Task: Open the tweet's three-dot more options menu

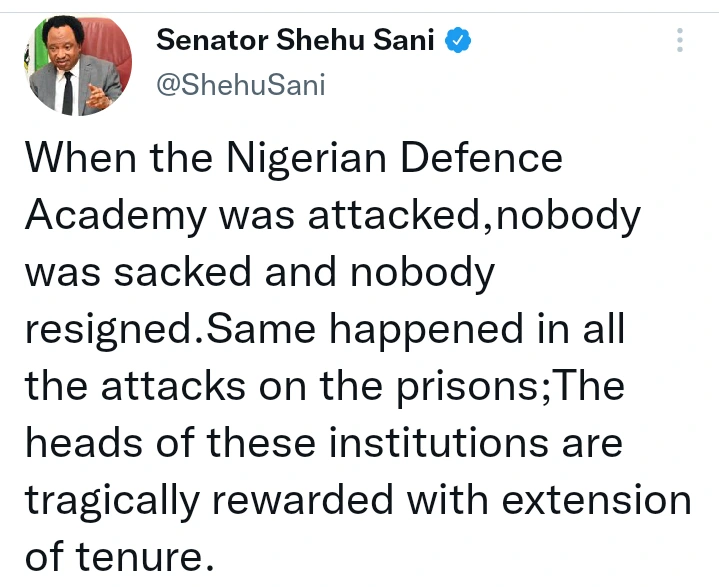Action: [681, 41]
